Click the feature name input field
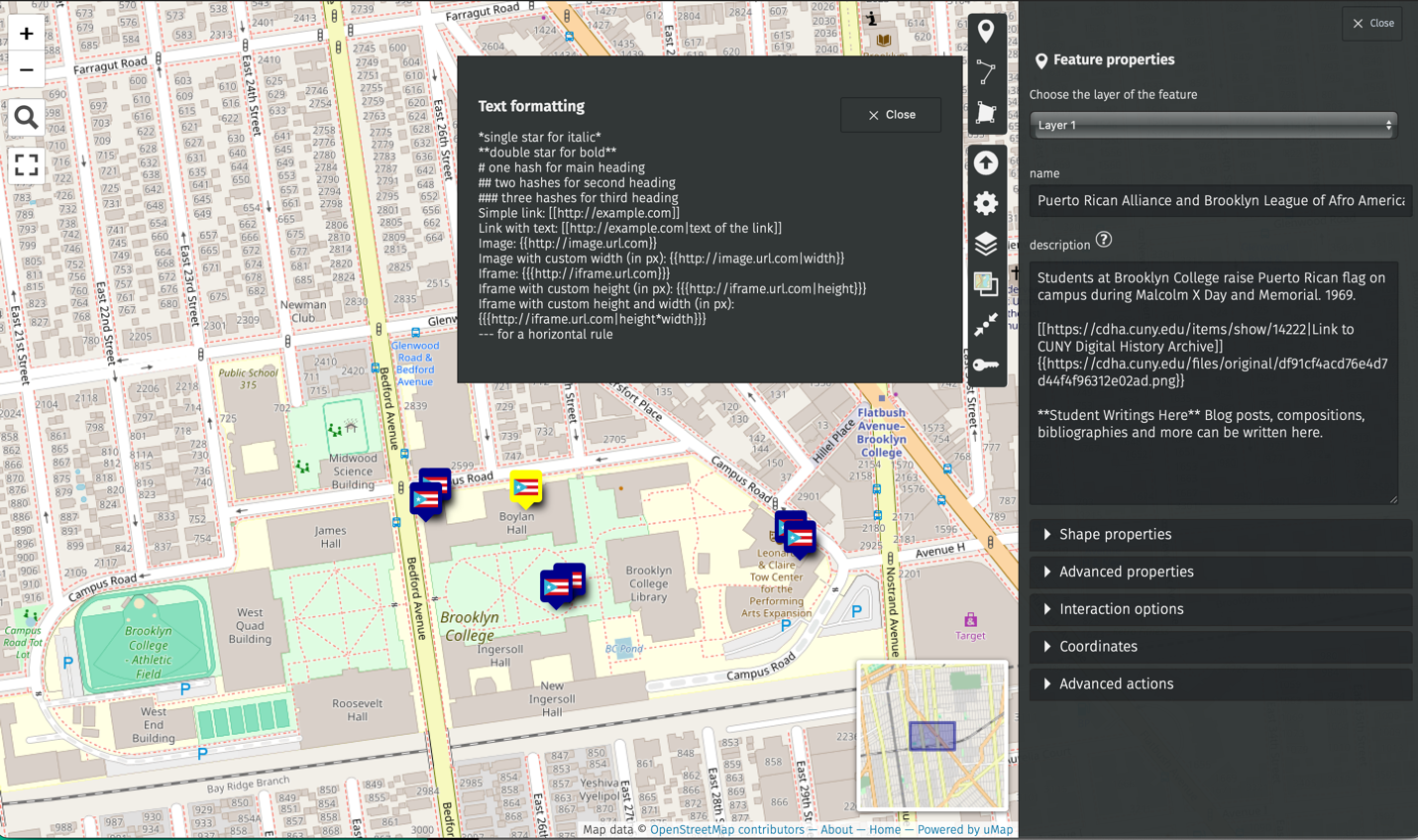 click(x=1220, y=201)
